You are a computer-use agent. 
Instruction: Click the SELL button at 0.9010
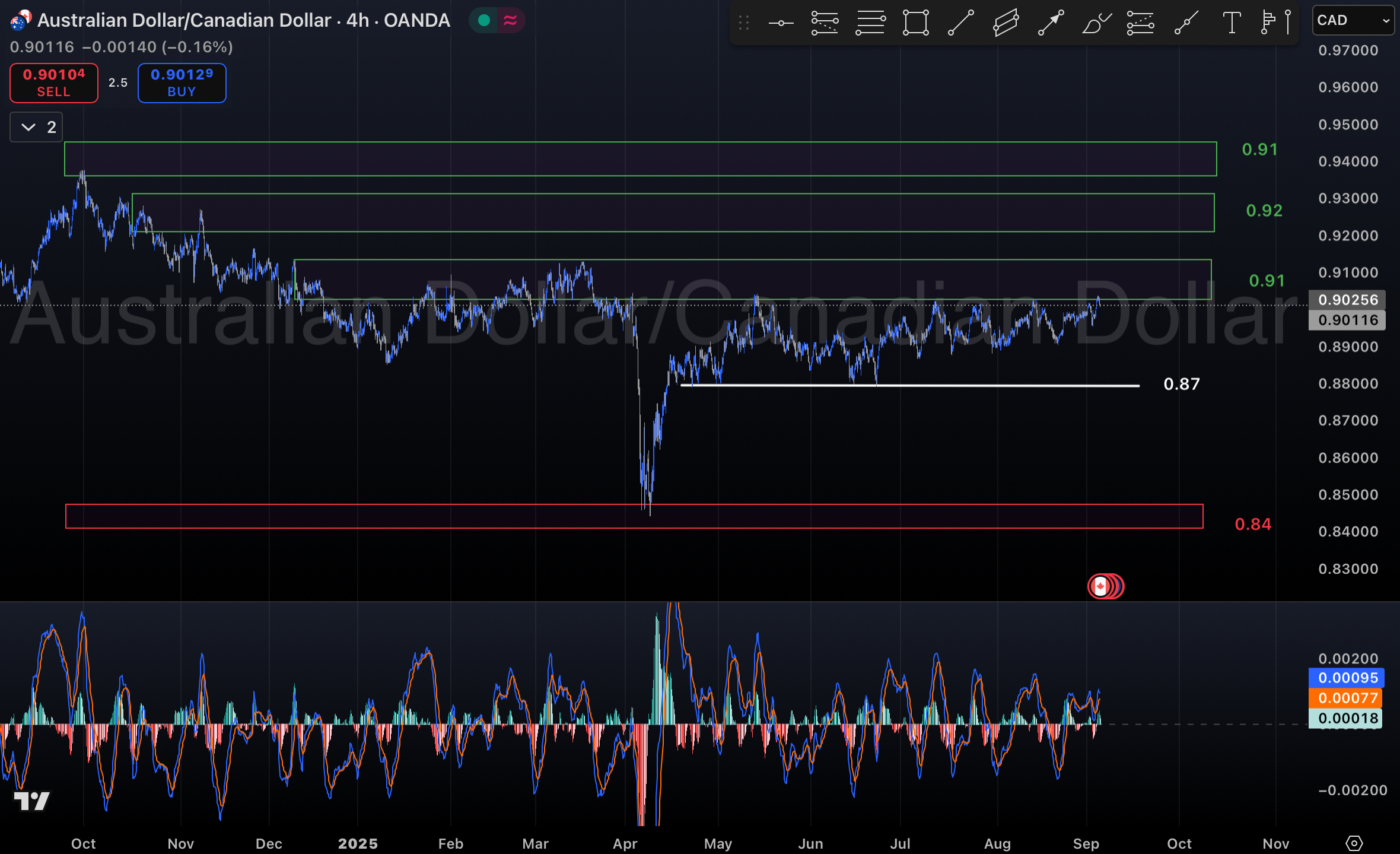point(53,82)
